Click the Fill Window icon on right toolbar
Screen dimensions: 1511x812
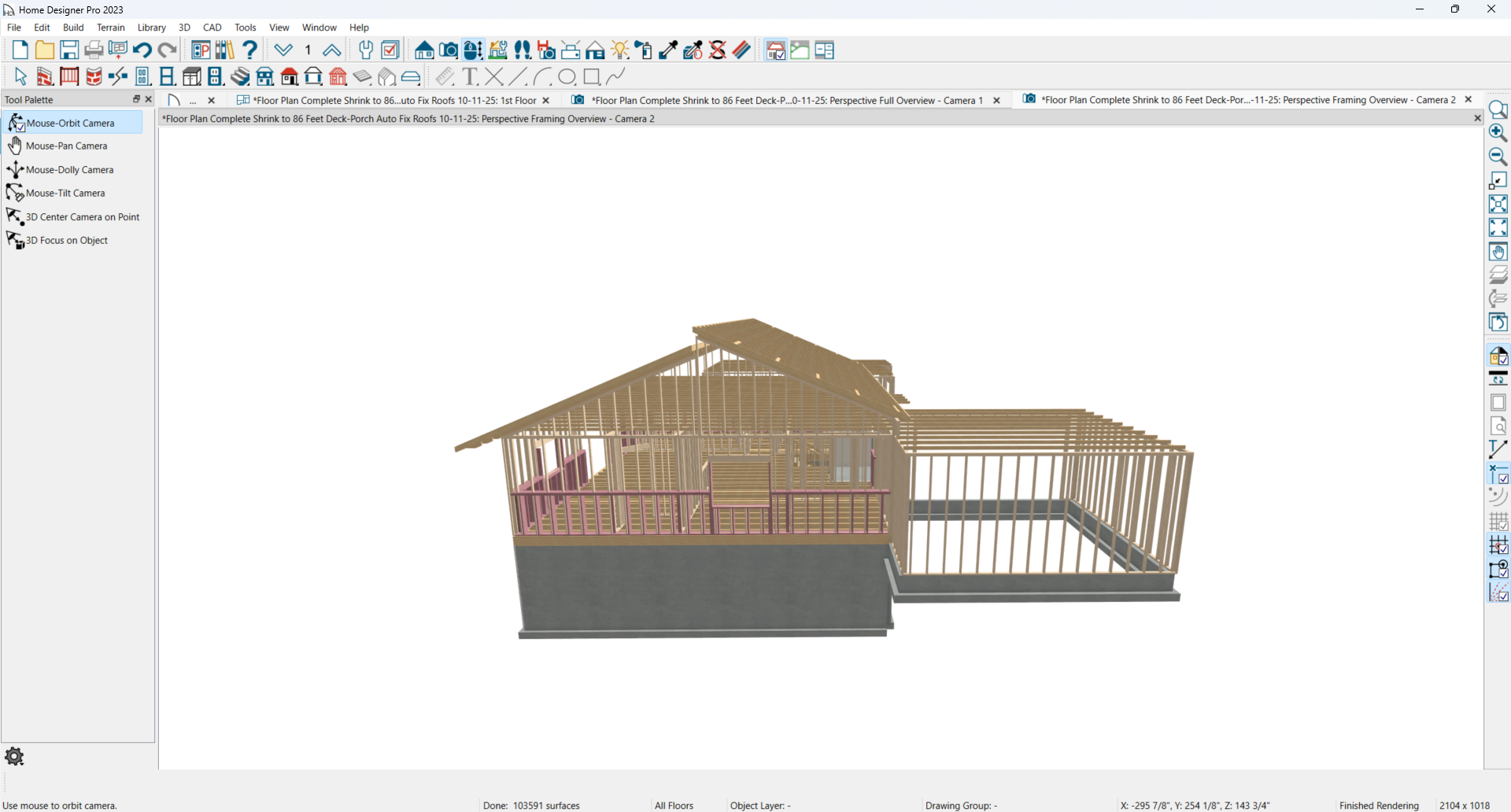point(1498,205)
